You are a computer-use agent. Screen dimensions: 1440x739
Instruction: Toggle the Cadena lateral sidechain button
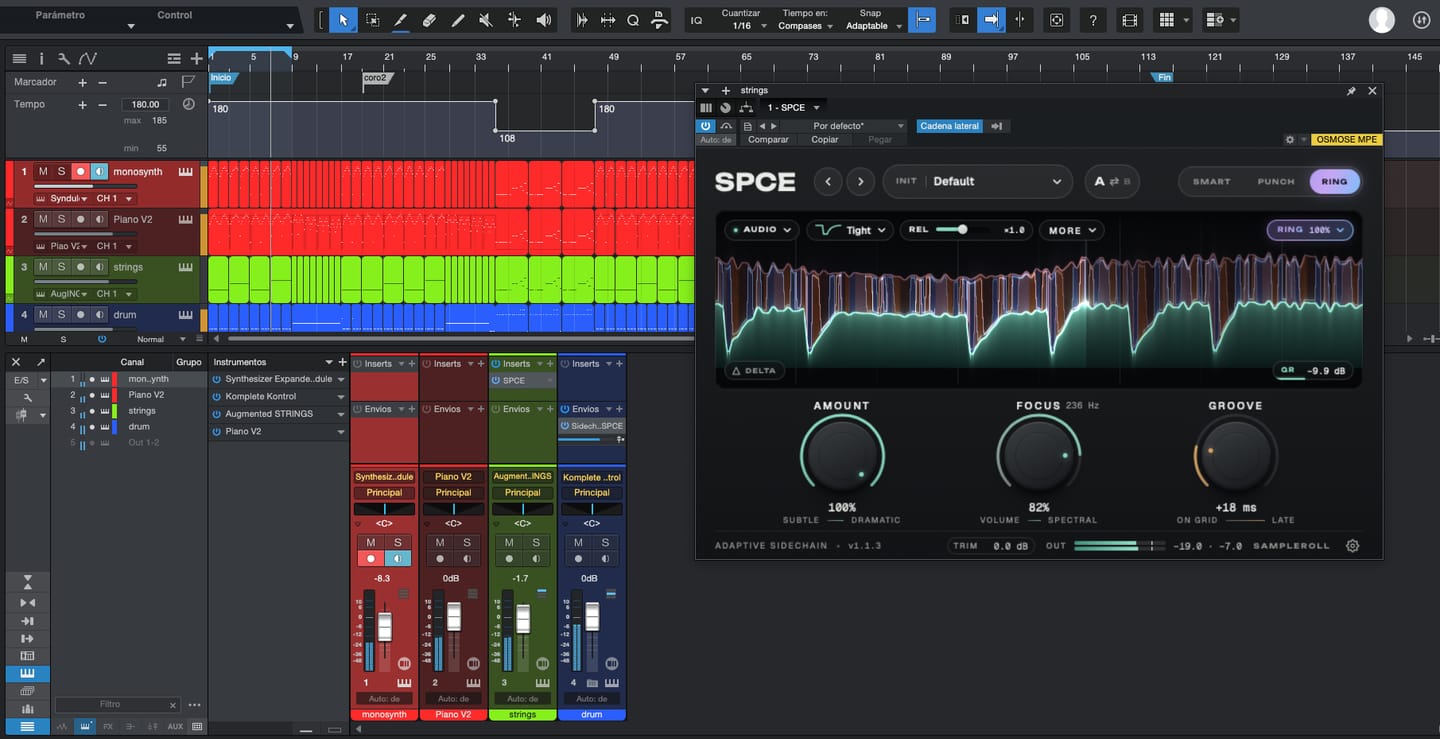(950, 126)
